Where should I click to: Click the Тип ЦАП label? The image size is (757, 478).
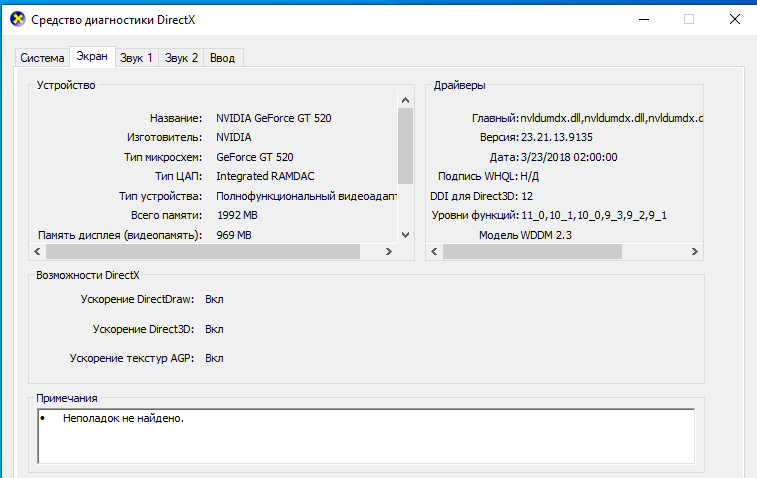(178, 176)
